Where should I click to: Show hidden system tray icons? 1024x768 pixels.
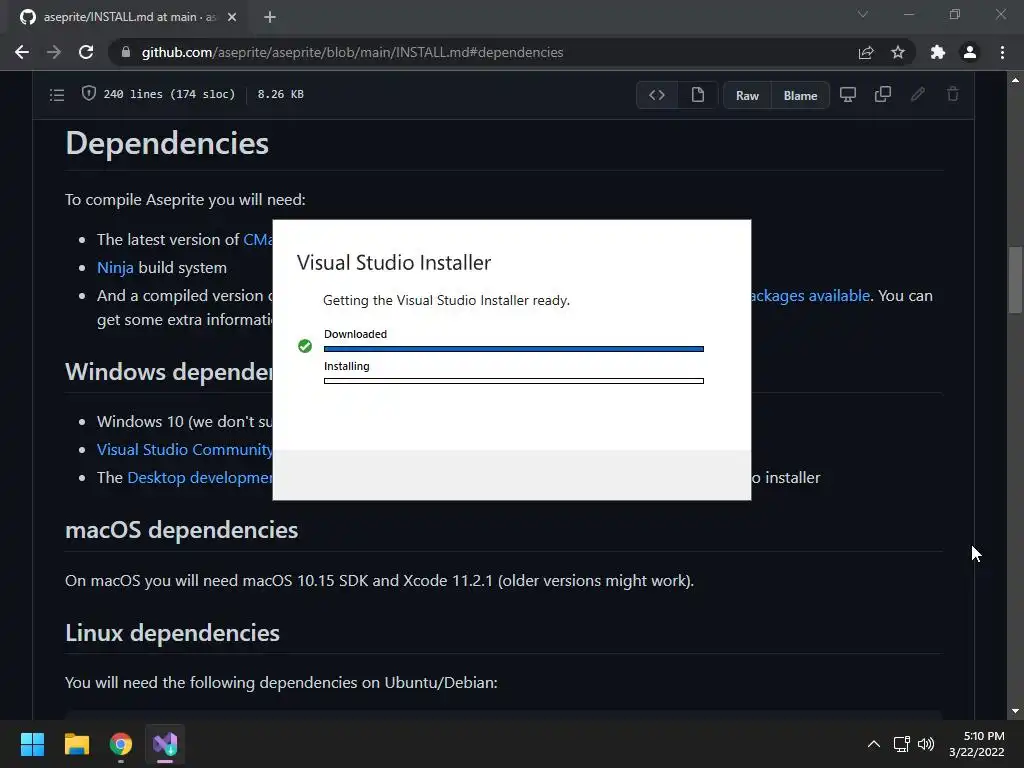pos(874,744)
